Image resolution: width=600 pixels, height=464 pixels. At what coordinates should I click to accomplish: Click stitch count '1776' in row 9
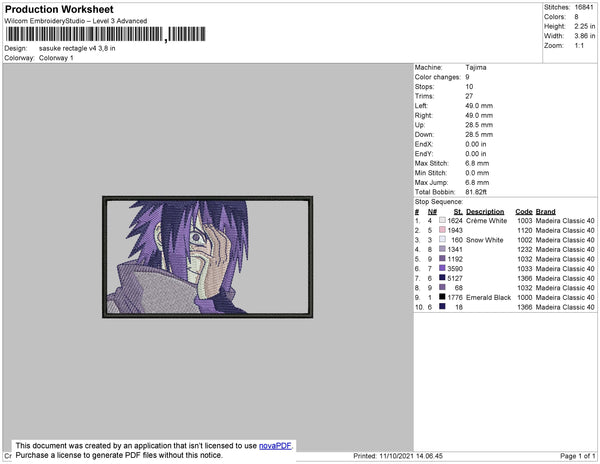(x=455, y=297)
